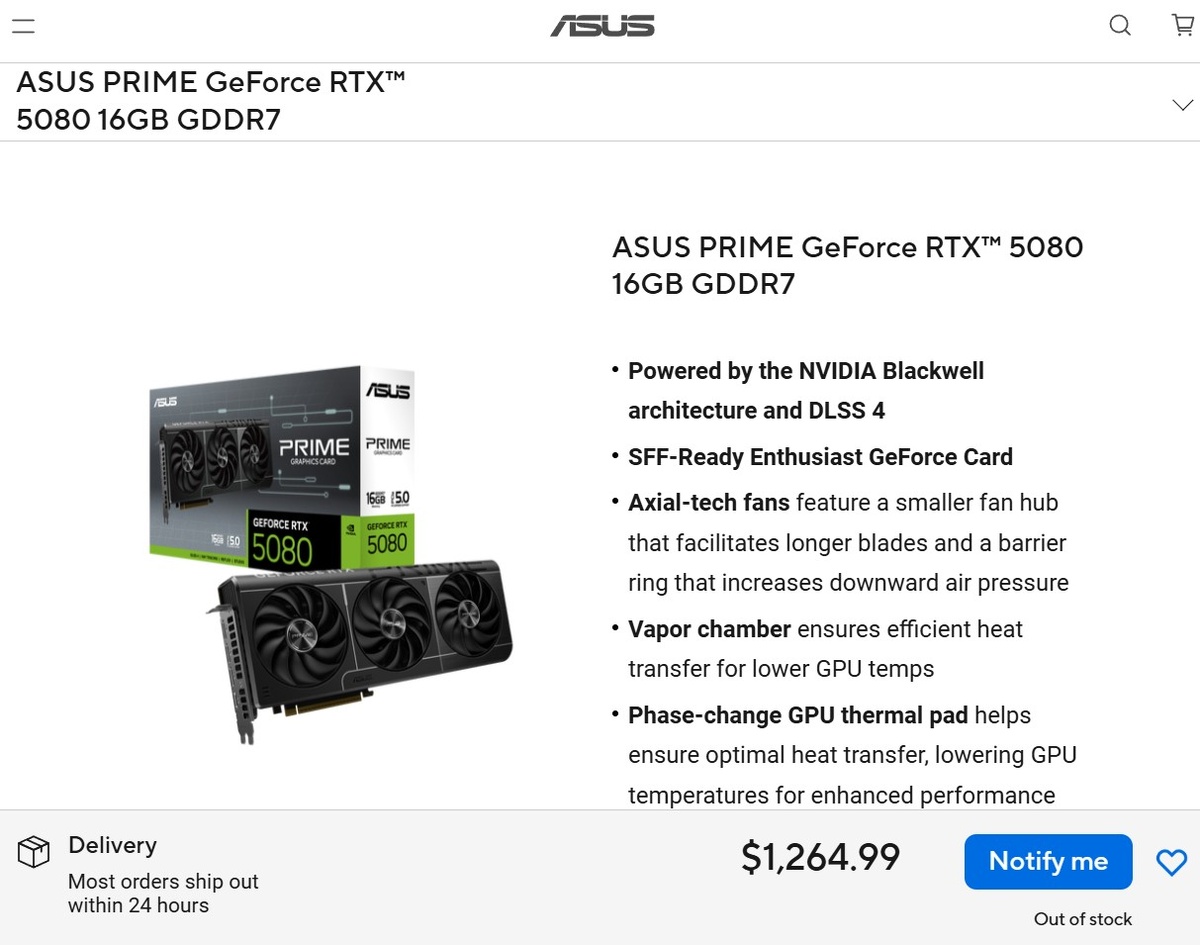1200x945 pixels.
Task: Click the ASUS logo
Action: pos(602,26)
